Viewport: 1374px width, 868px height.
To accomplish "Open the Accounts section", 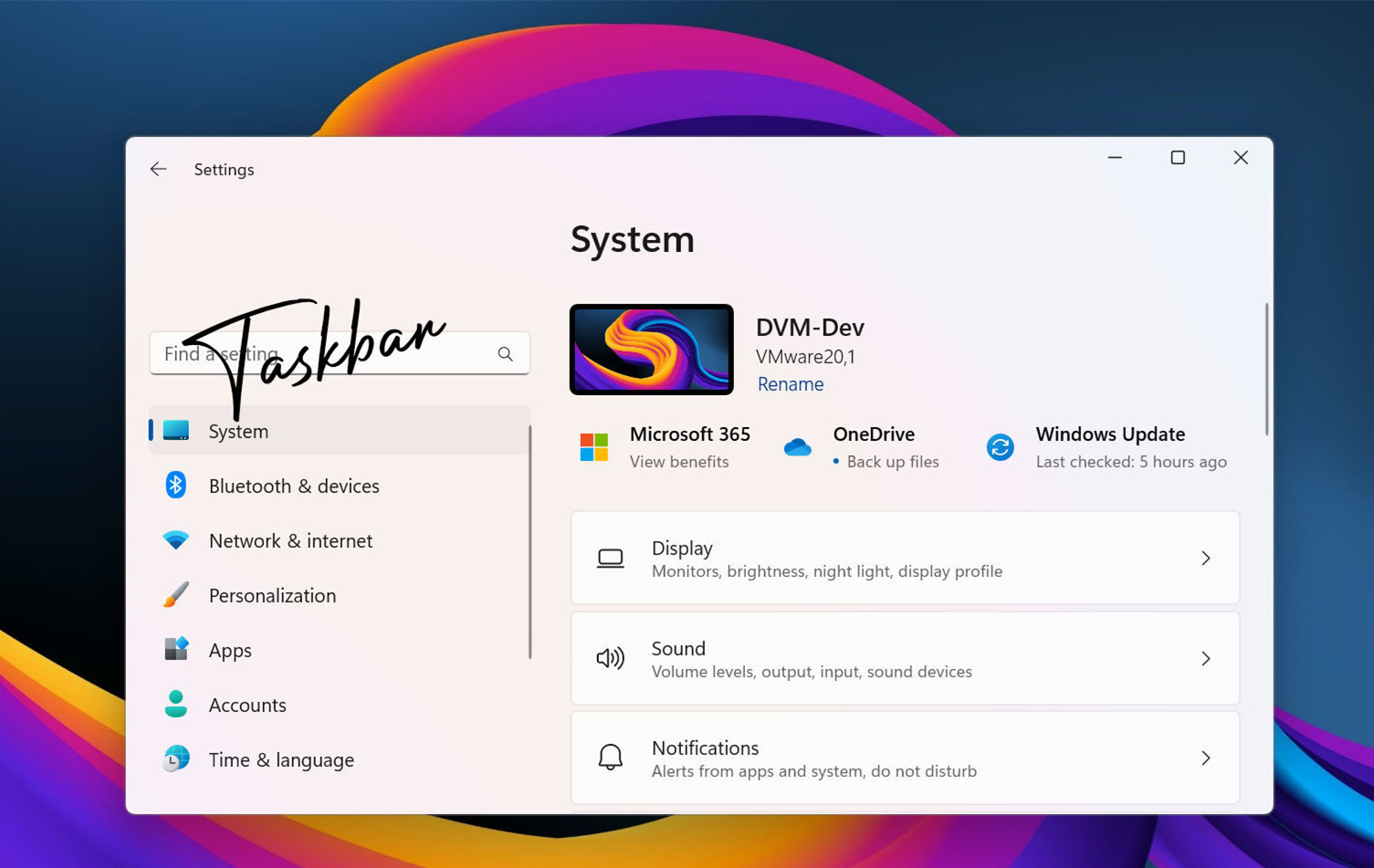I will pos(340,705).
